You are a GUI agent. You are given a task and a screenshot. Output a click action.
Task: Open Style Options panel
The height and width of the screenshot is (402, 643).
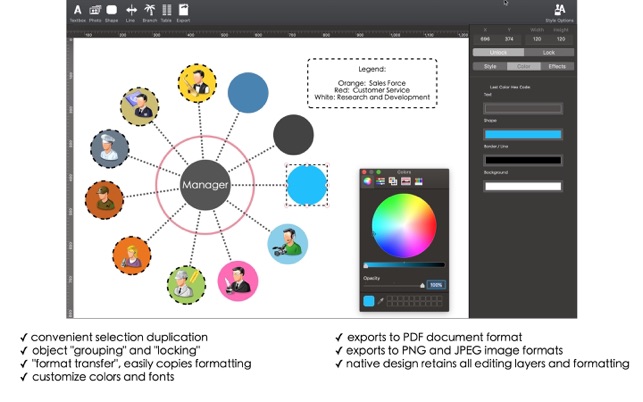click(559, 13)
